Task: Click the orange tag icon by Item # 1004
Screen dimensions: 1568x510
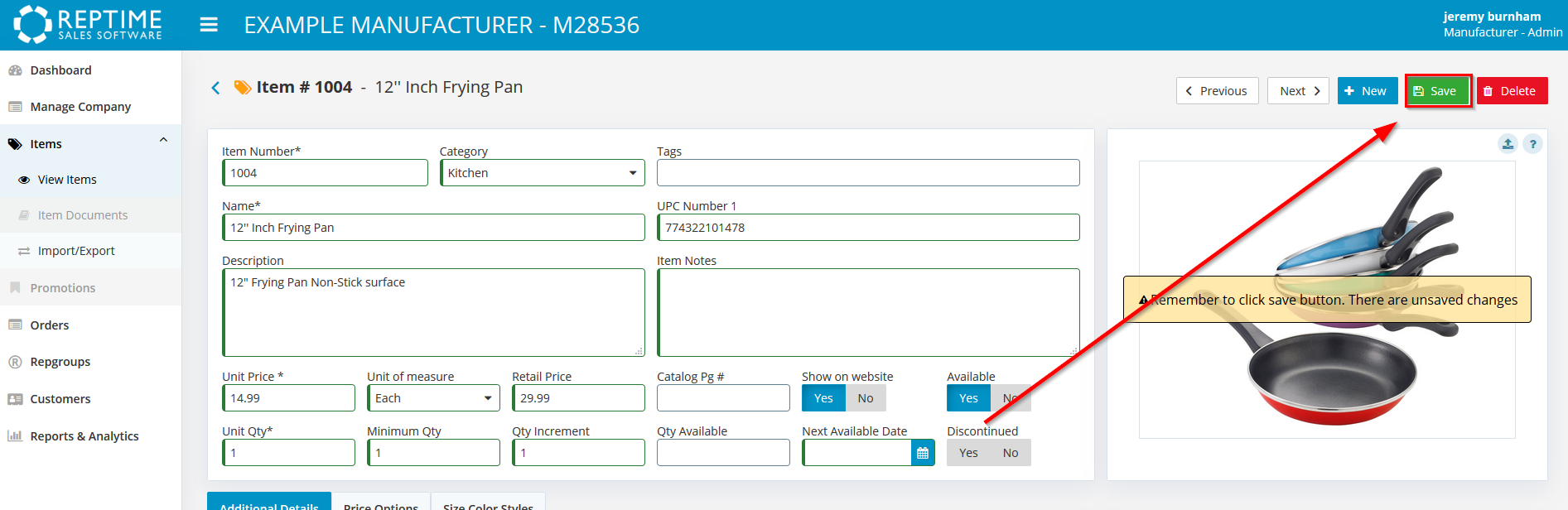Action: click(x=243, y=87)
